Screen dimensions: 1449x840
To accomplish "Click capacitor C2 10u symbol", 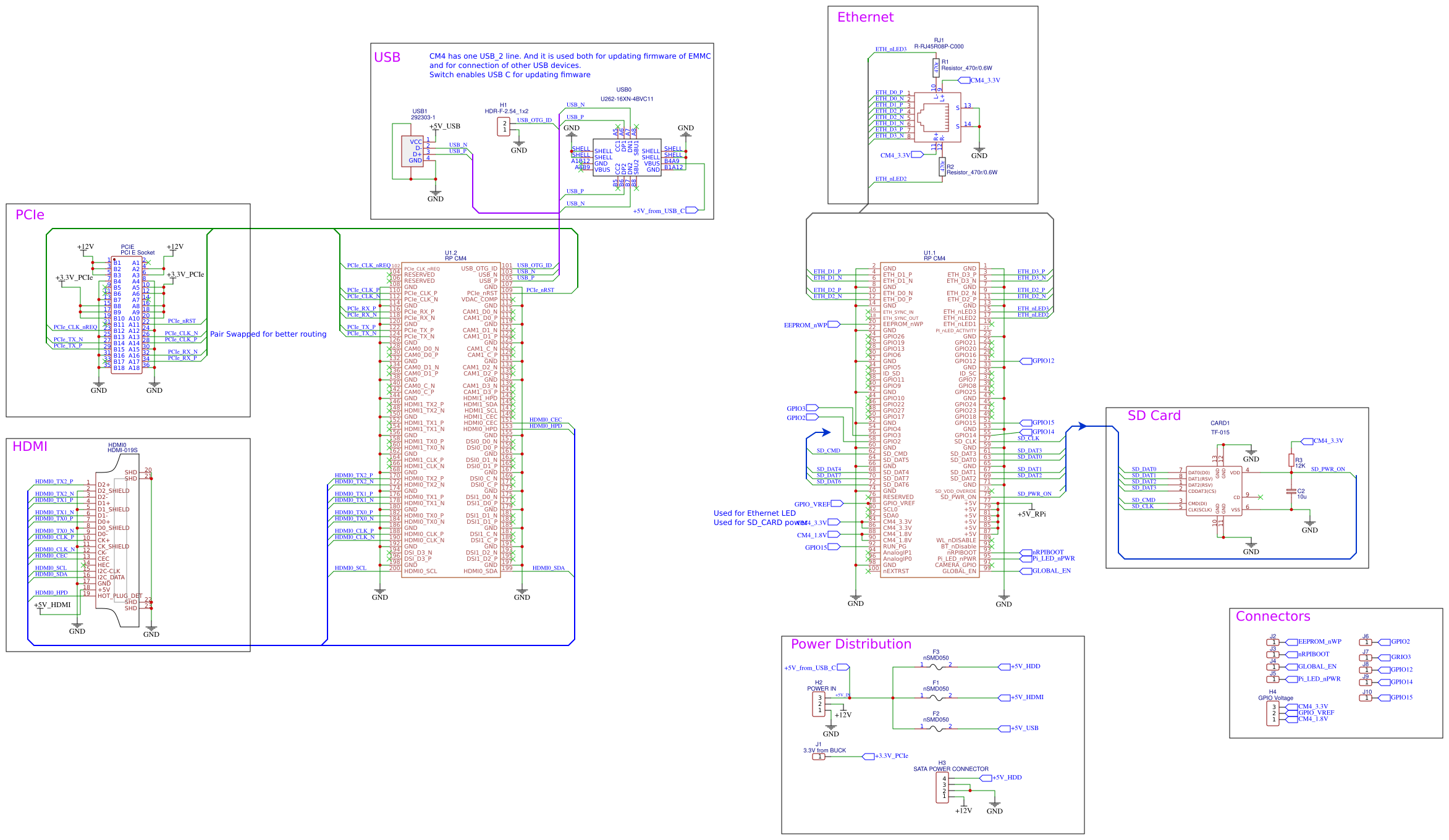I will click(1291, 492).
